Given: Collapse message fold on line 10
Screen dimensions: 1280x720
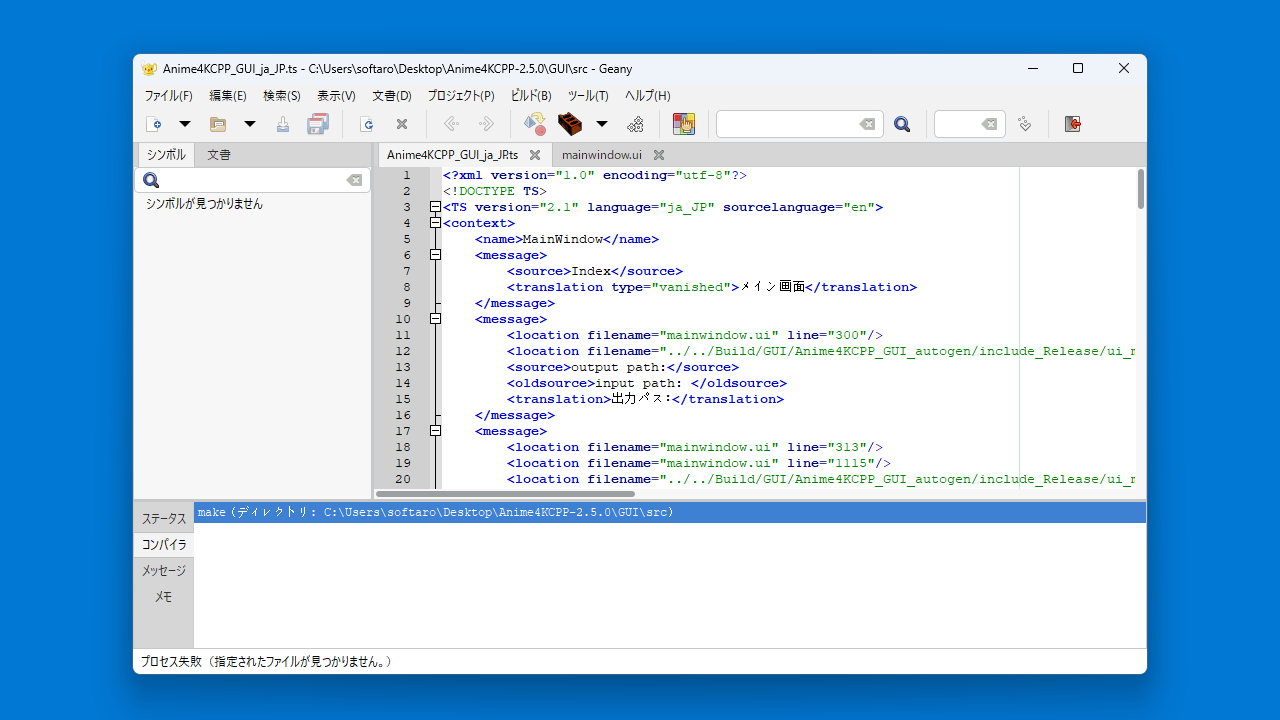Looking at the screenshot, I should pyautogui.click(x=435, y=319).
